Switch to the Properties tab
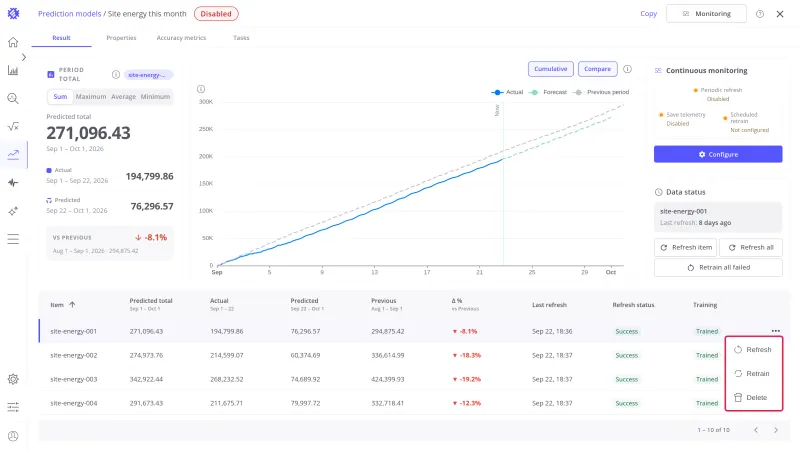This screenshot has width=800, height=450. coord(121,38)
